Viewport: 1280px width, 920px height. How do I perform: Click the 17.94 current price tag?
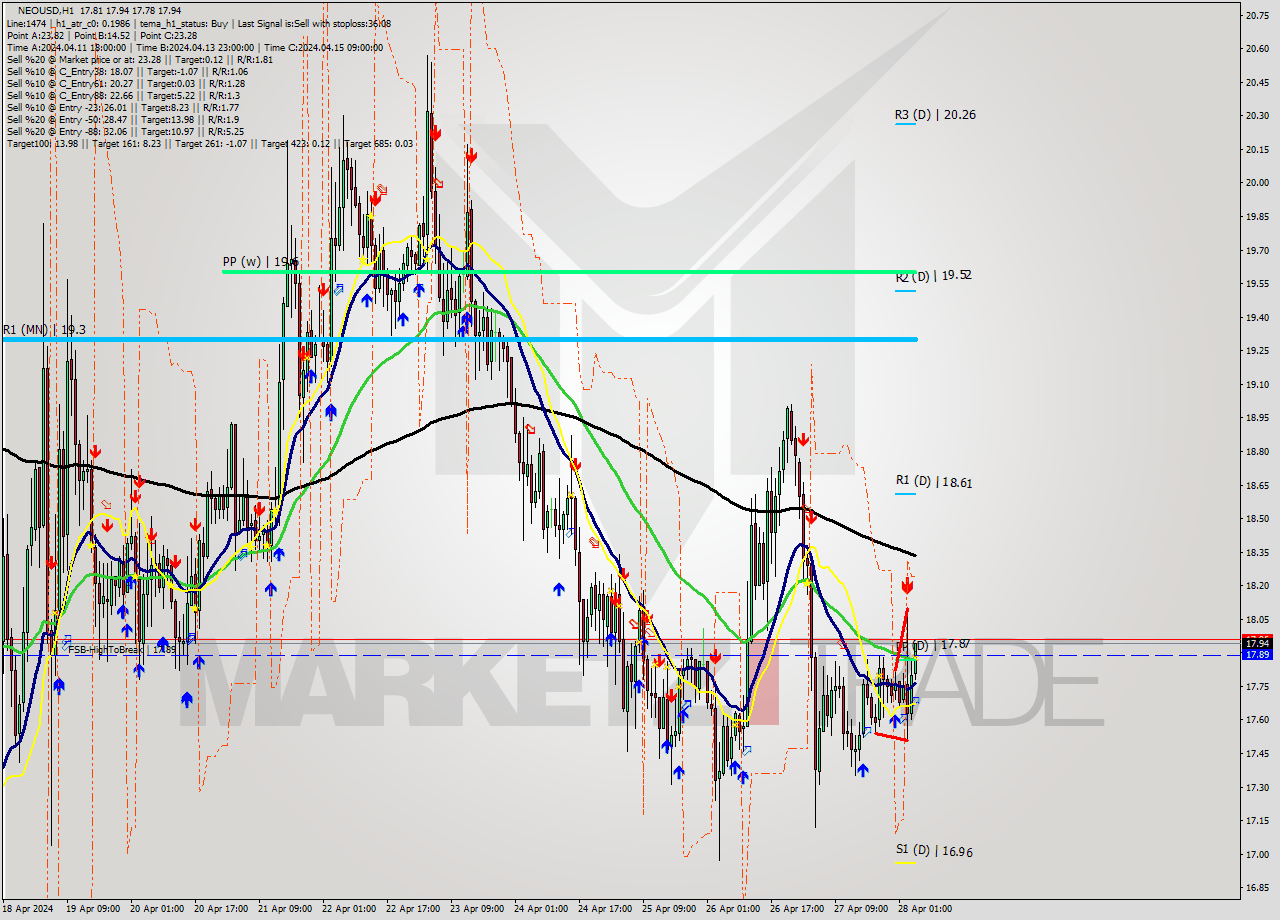1256,642
